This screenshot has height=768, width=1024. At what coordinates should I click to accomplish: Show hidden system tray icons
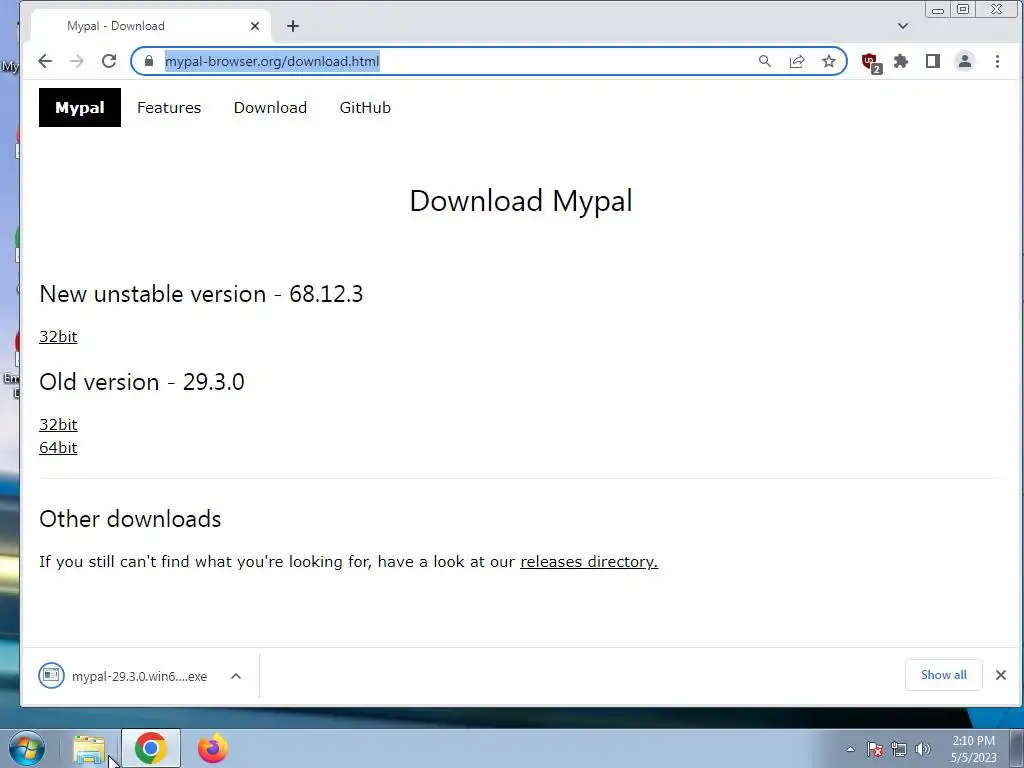pos(850,749)
